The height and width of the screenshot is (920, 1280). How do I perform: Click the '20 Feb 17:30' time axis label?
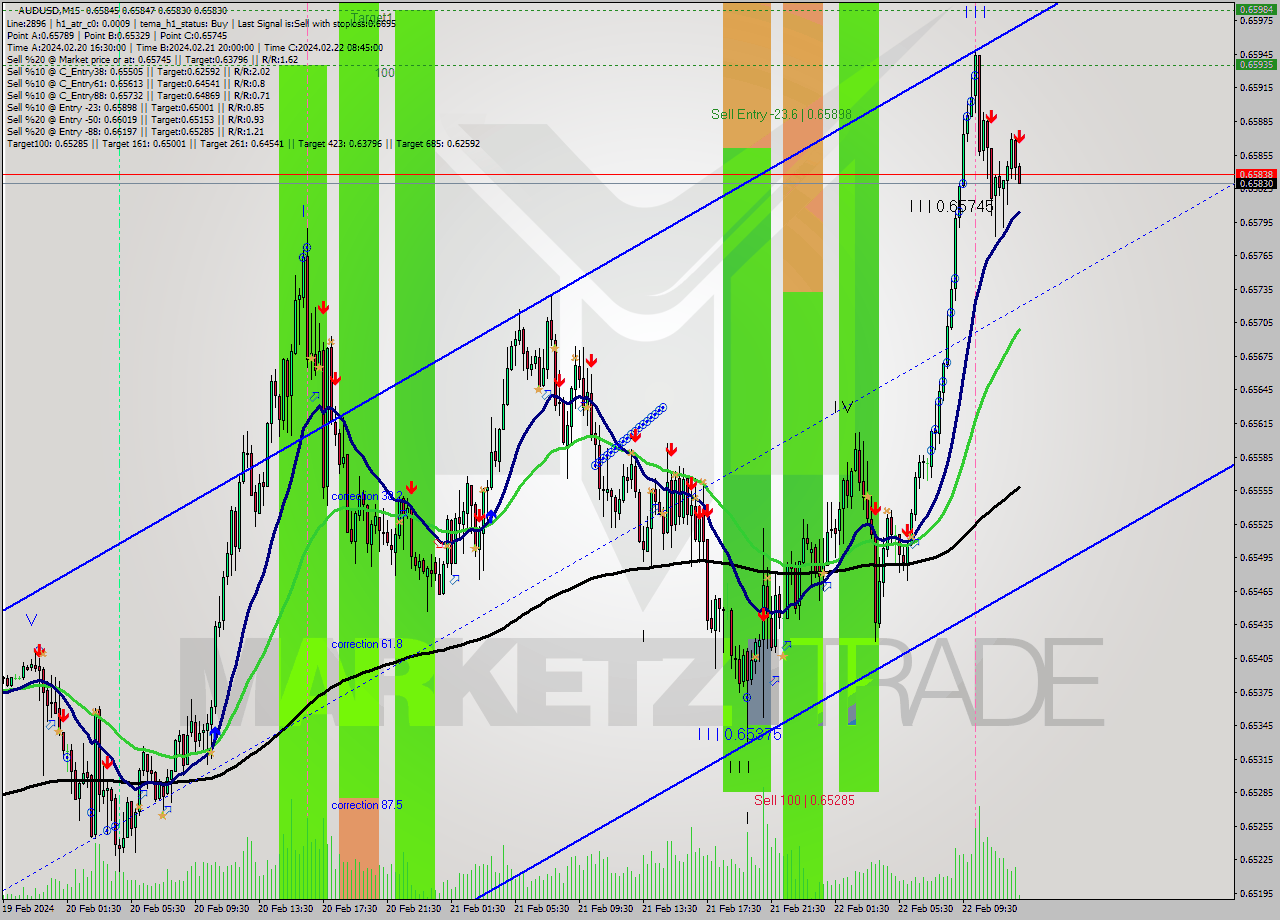click(x=350, y=909)
